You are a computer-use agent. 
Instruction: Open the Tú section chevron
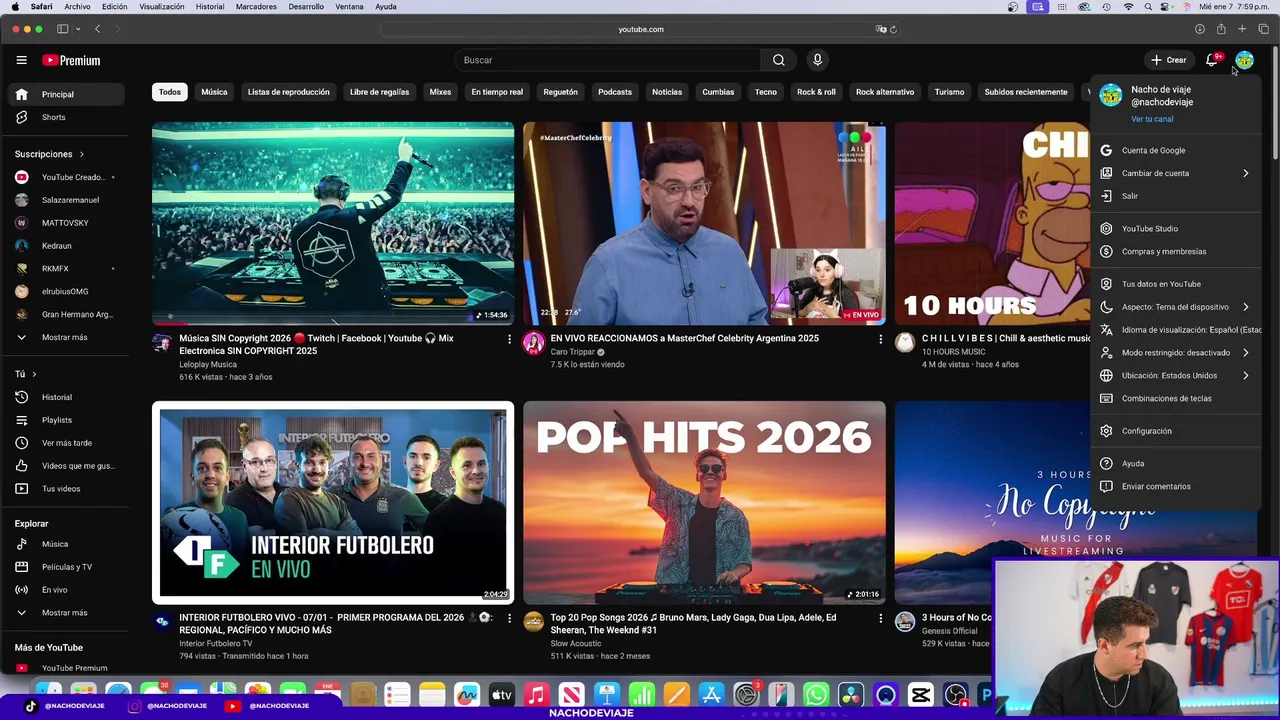point(34,374)
